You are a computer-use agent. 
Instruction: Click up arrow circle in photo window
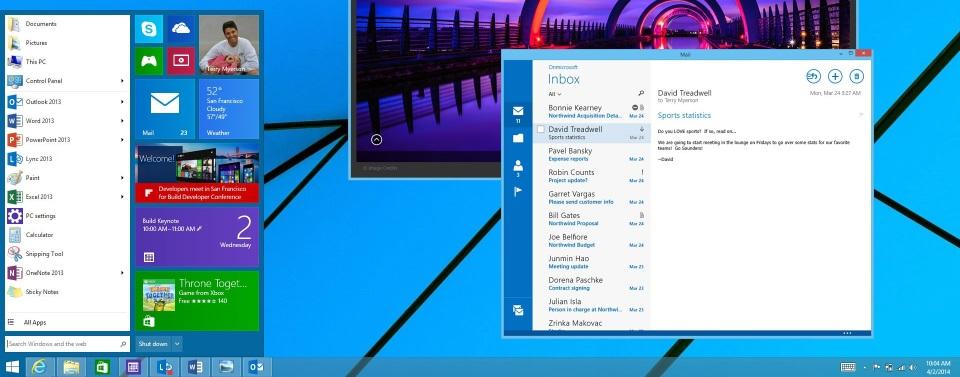pyautogui.click(x=377, y=140)
